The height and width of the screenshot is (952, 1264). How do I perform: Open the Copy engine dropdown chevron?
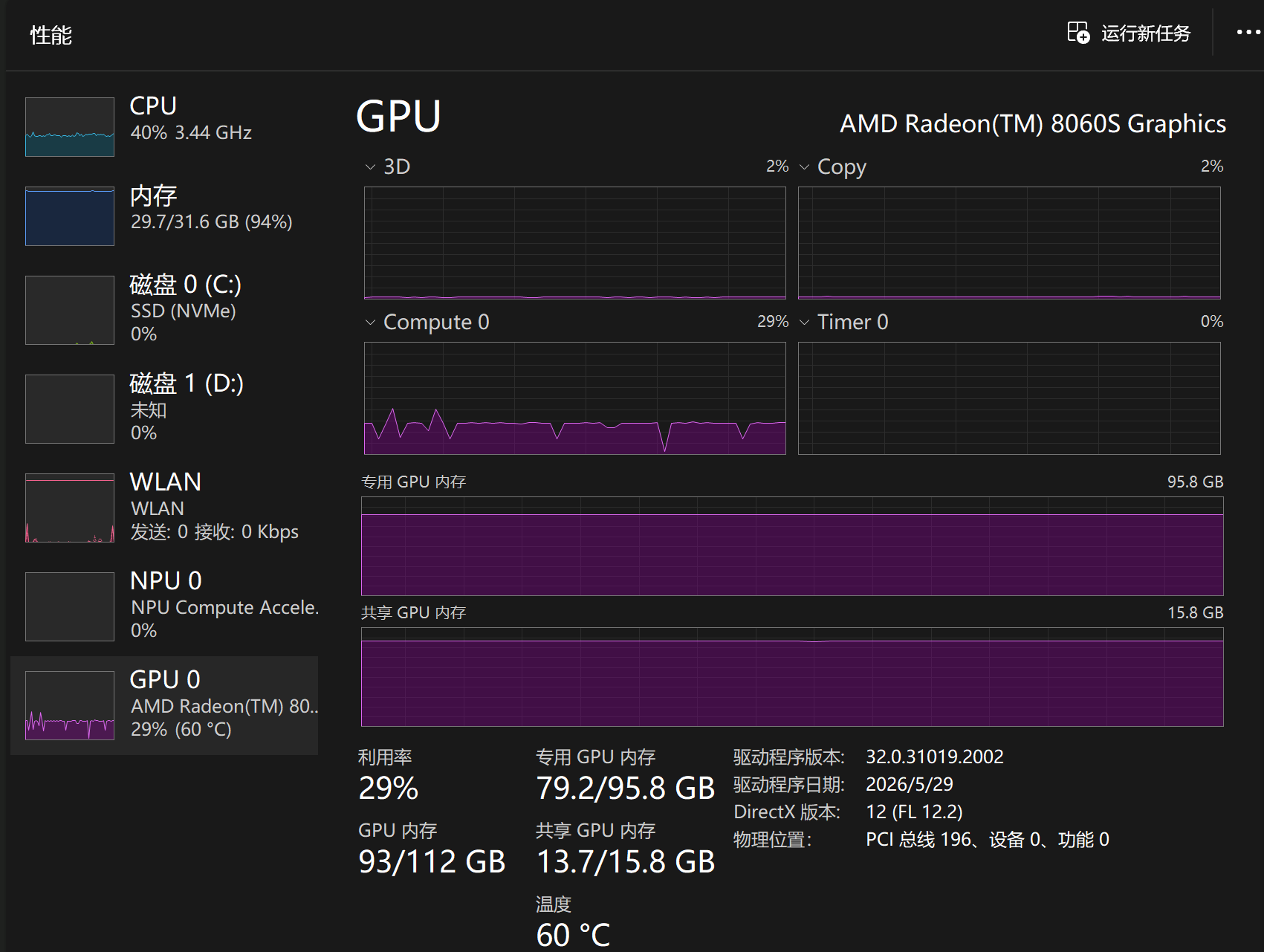point(804,167)
